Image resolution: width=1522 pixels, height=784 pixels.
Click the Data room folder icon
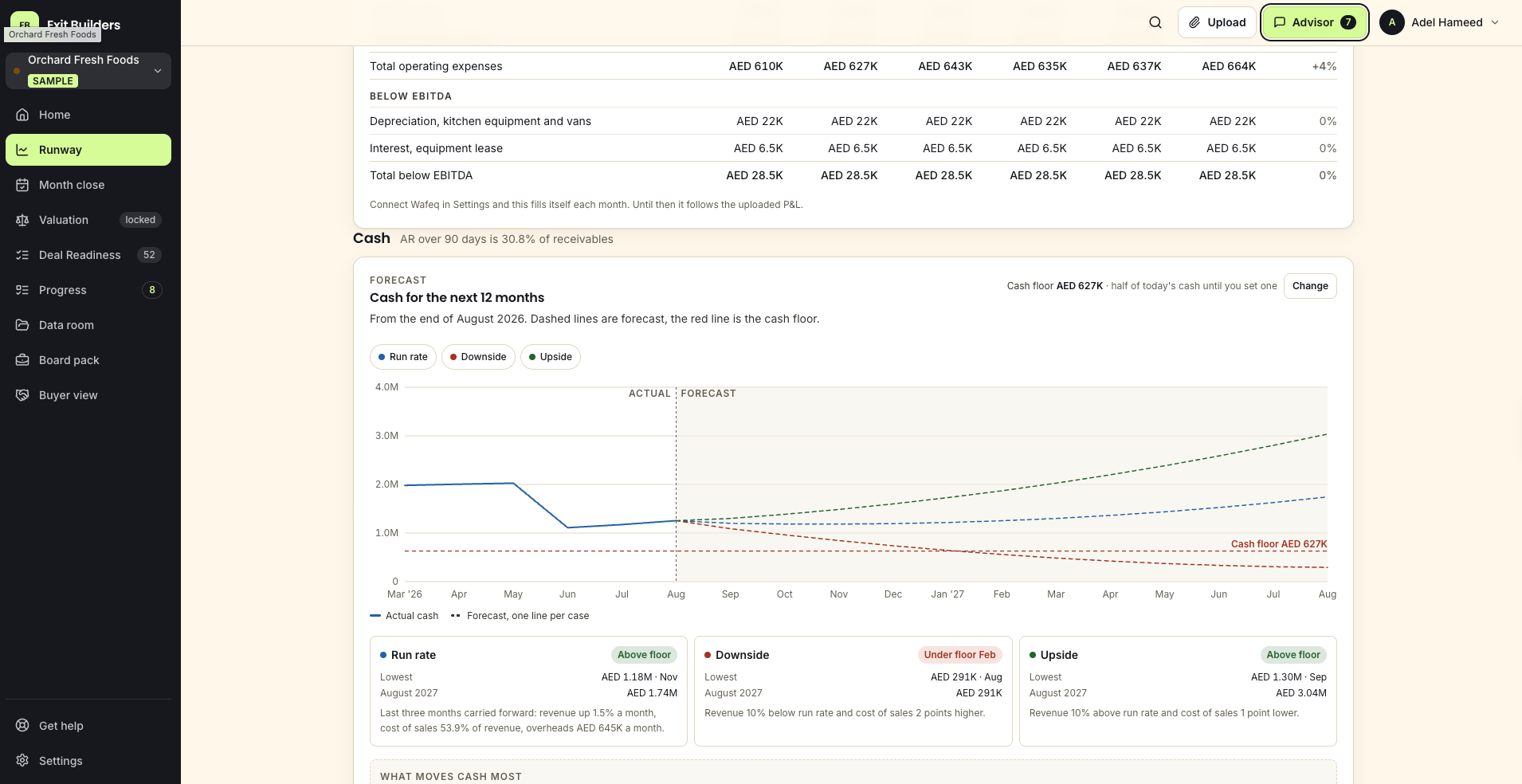(x=22, y=325)
